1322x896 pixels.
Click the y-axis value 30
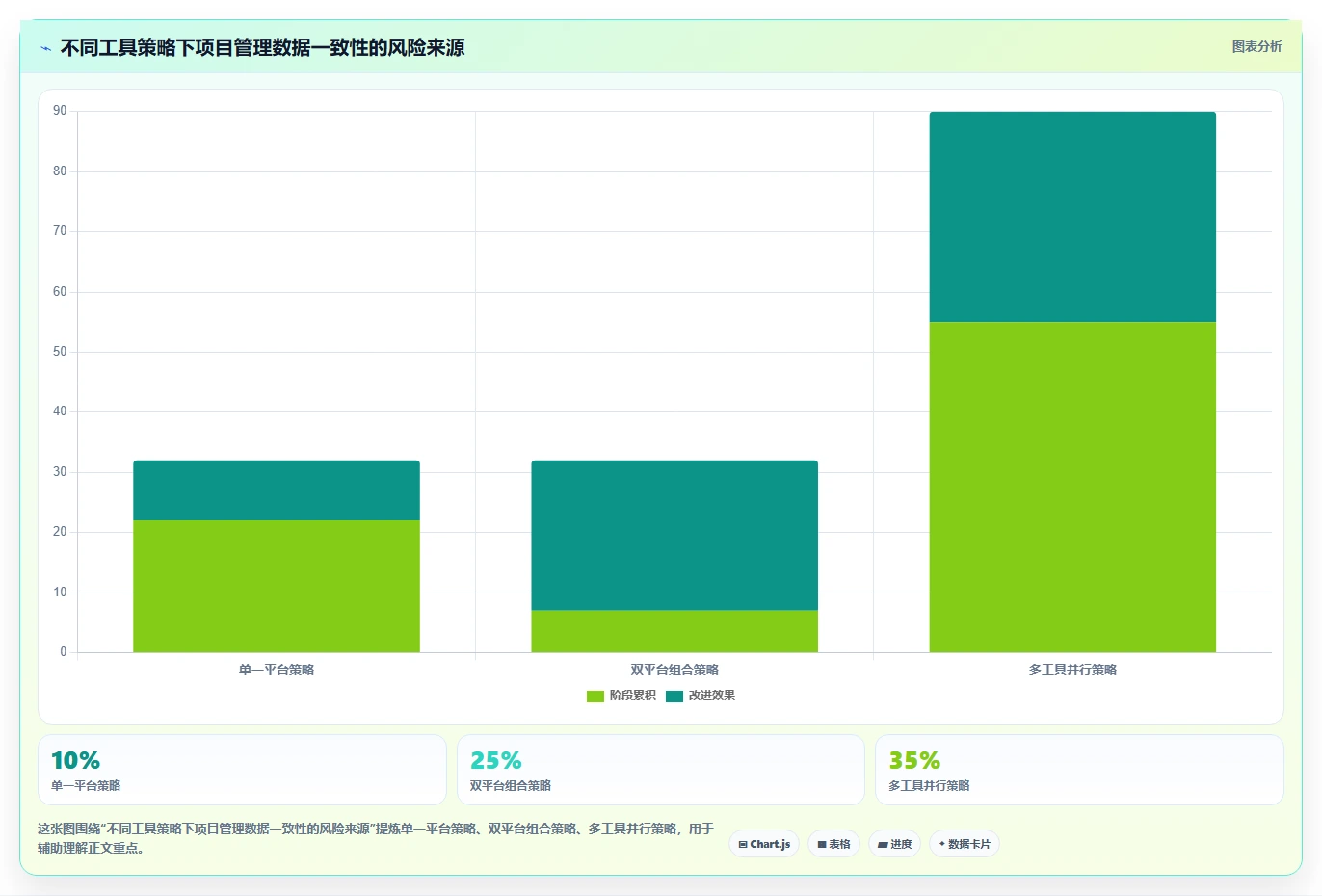point(60,472)
